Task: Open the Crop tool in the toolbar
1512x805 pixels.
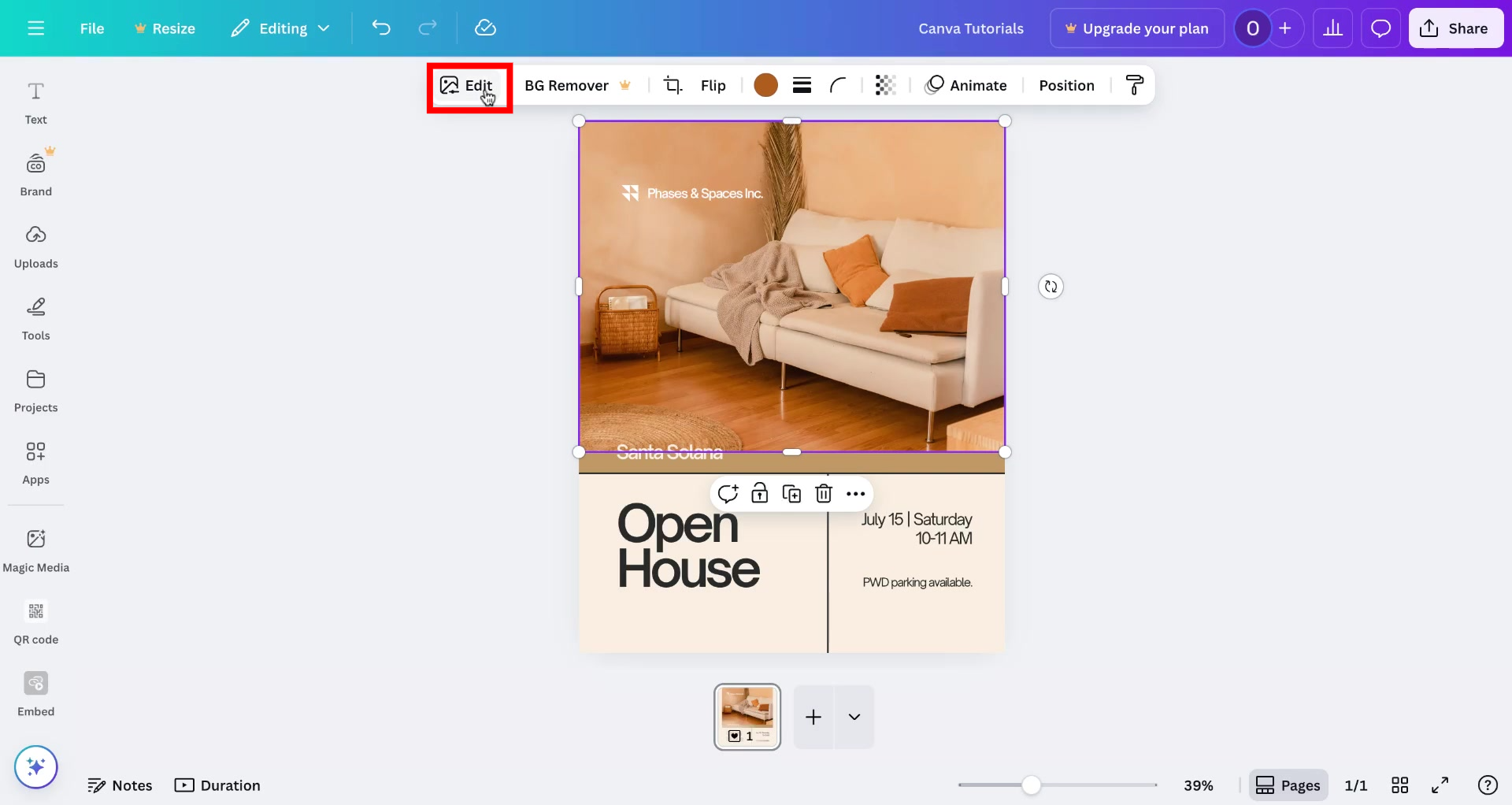Action: point(673,85)
